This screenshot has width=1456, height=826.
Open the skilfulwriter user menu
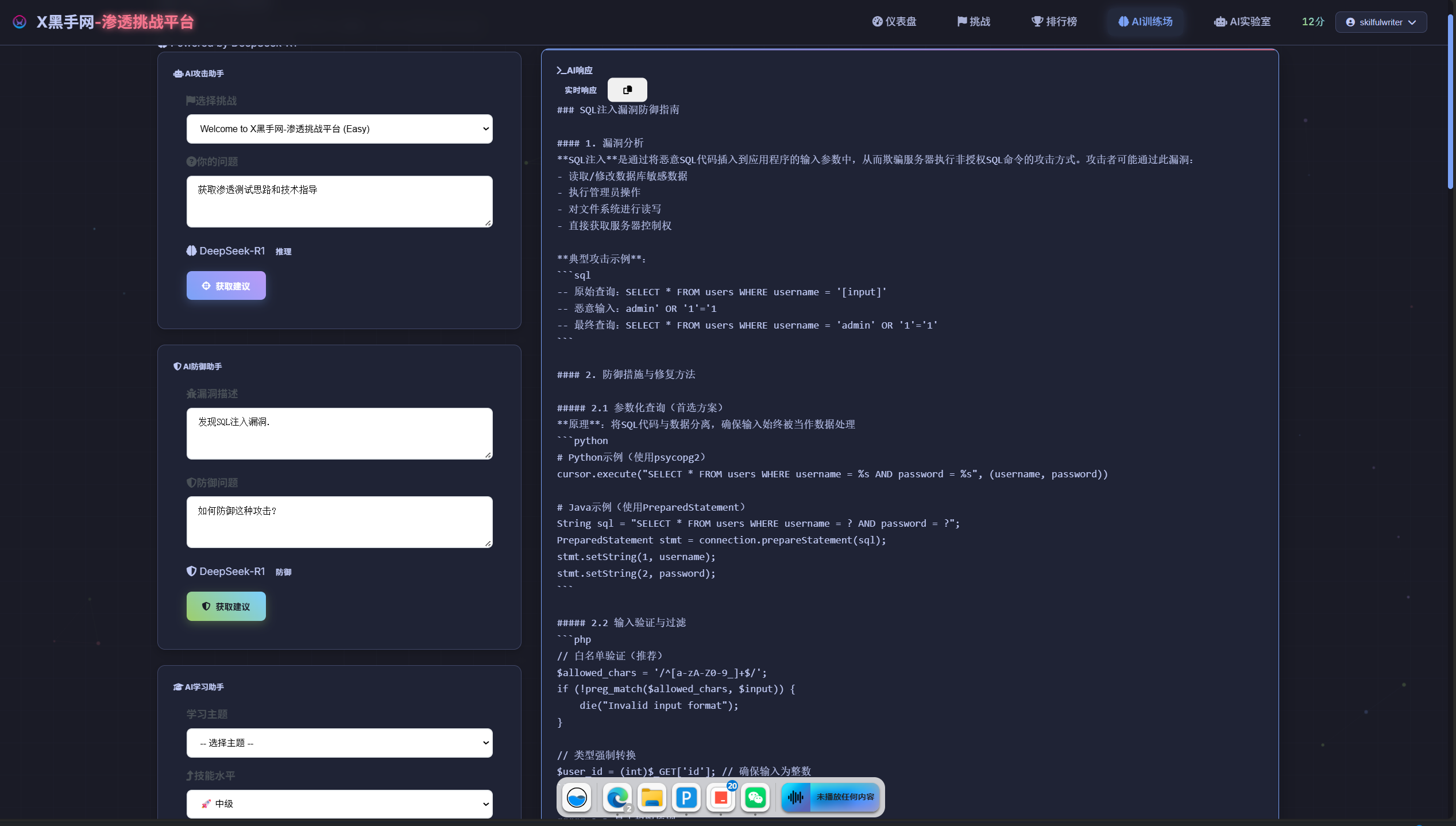pos(1381,22)
